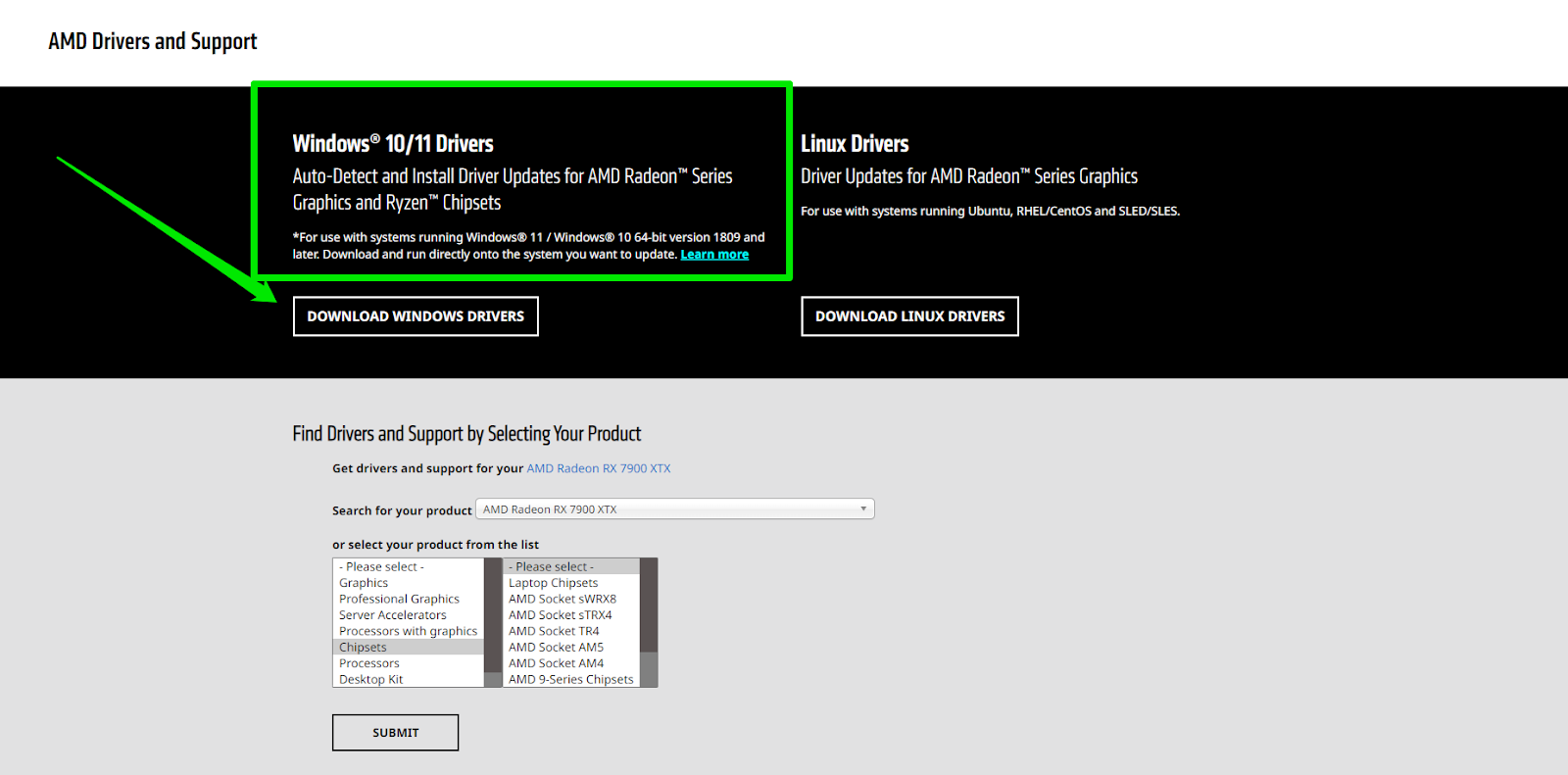Click the AMD Drivers and Support page title
The width and height of the screenshot is (1568, 775).
point(153,41)
